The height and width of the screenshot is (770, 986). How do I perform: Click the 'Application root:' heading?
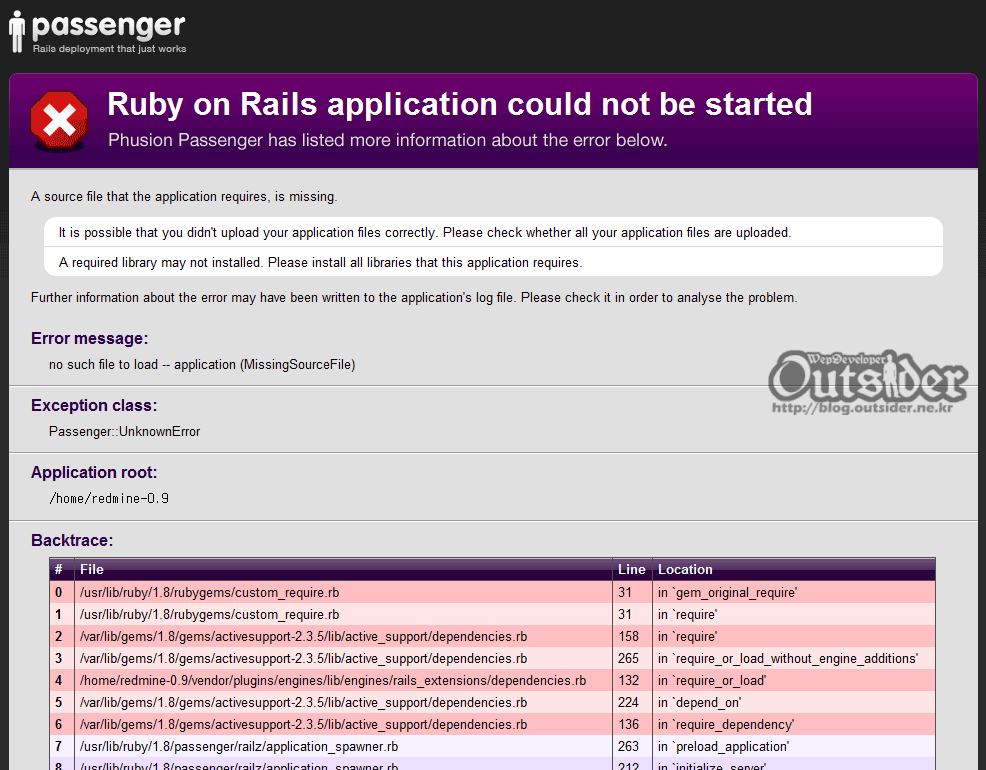[94, 473]
